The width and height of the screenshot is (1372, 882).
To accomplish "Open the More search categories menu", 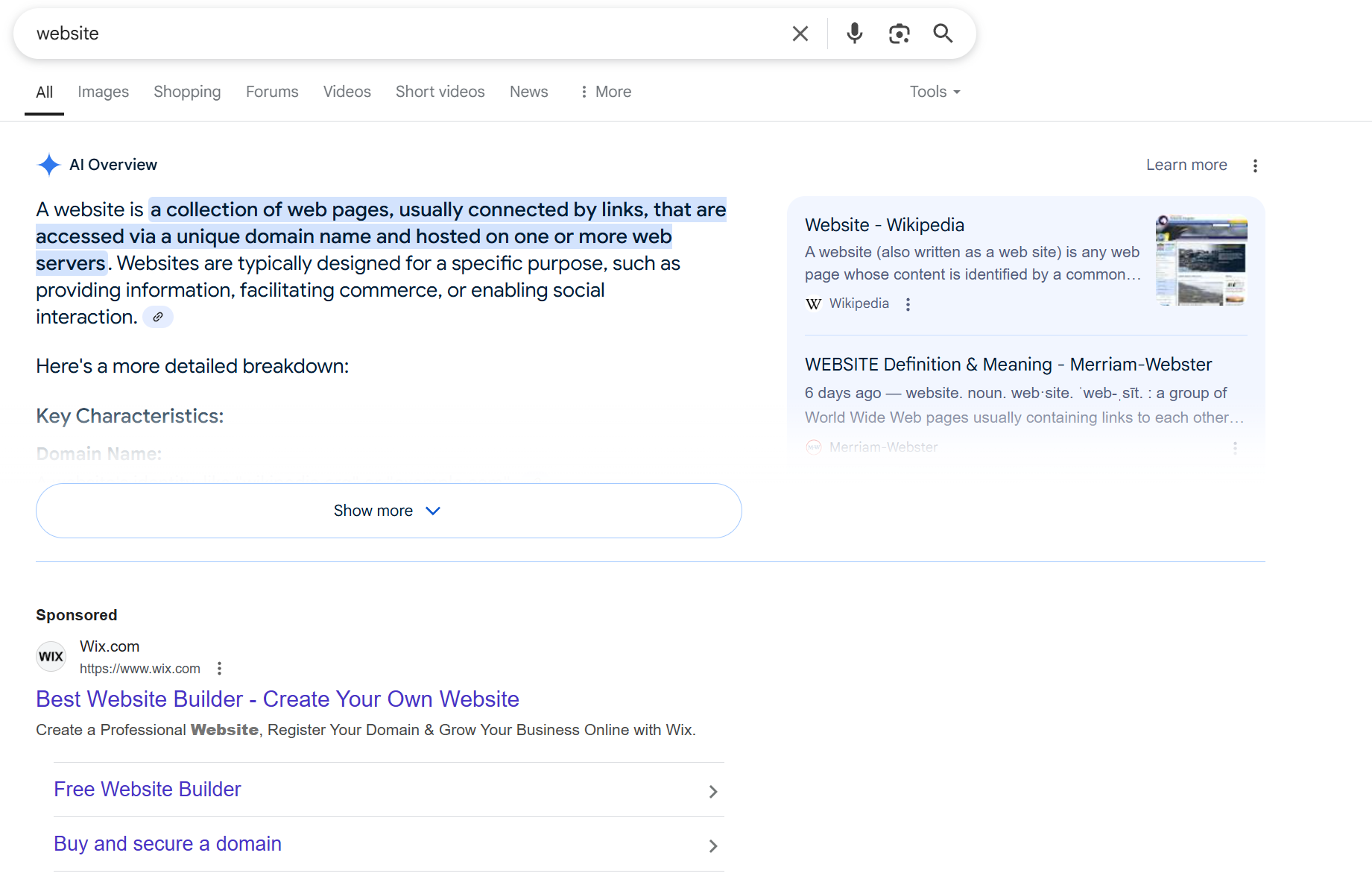I will (604, 91).
